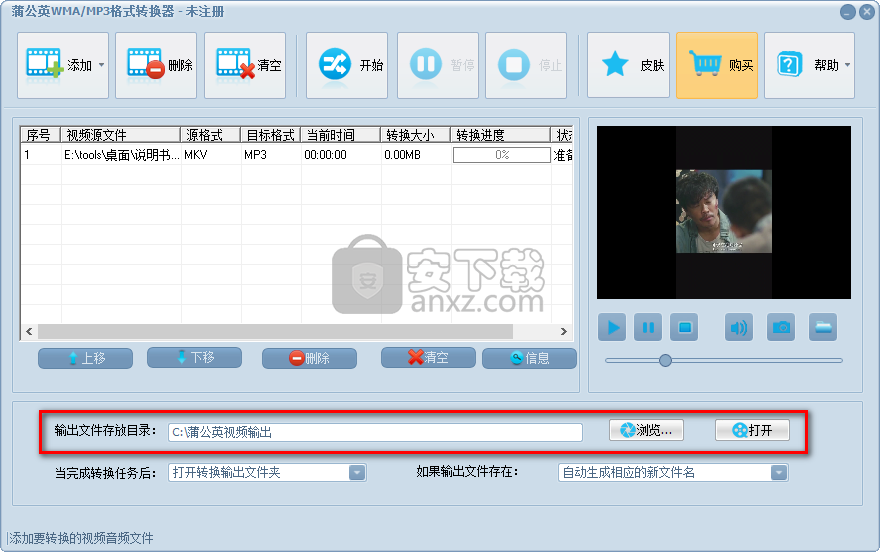Screen dimensions: 880x552
Task: Click the 转换大小 column header
Action: (x=415, y=135)
